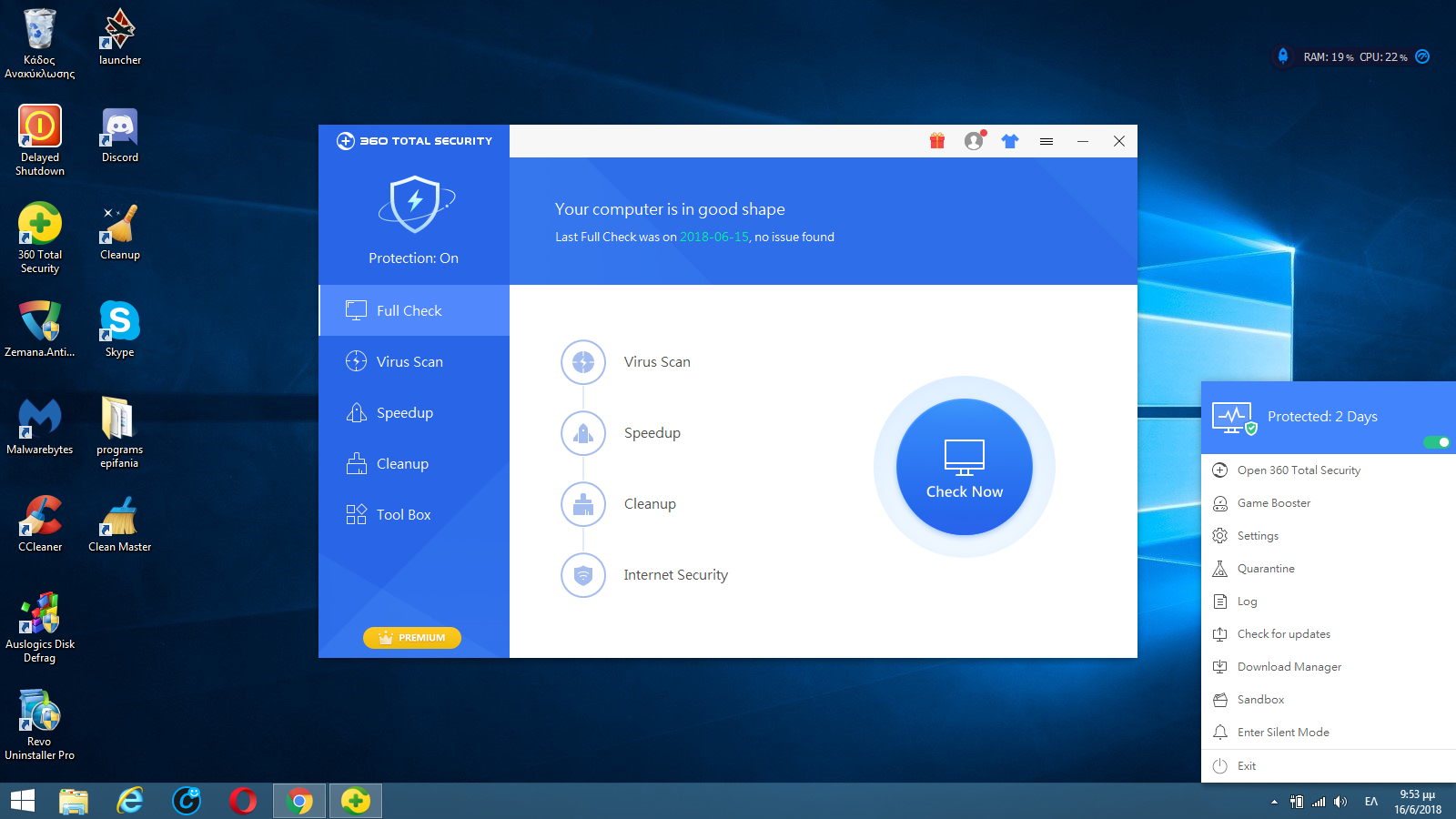Toggle the protection switch in tray popup
Viewport: 1456px width, 819px height.
[x=1437, y=442]
